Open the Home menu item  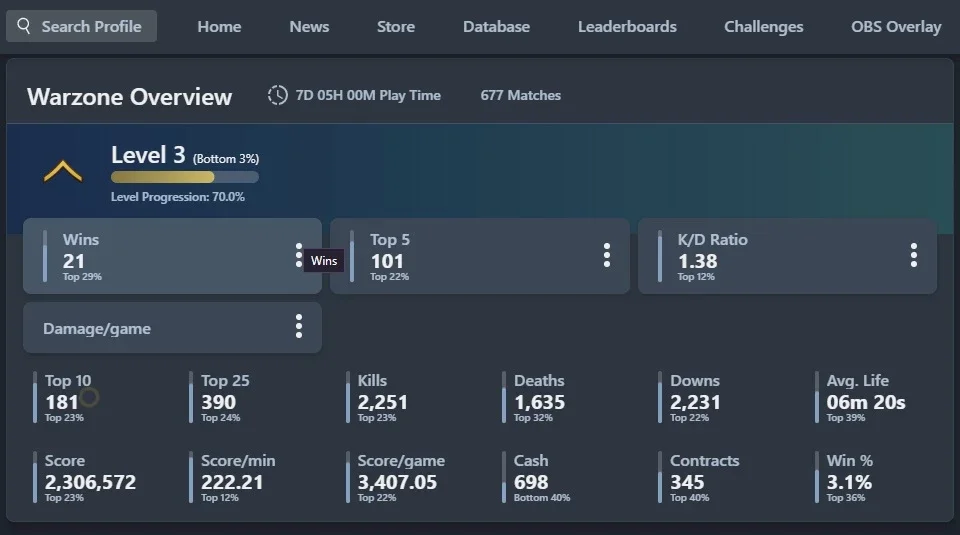coord(219,27)
